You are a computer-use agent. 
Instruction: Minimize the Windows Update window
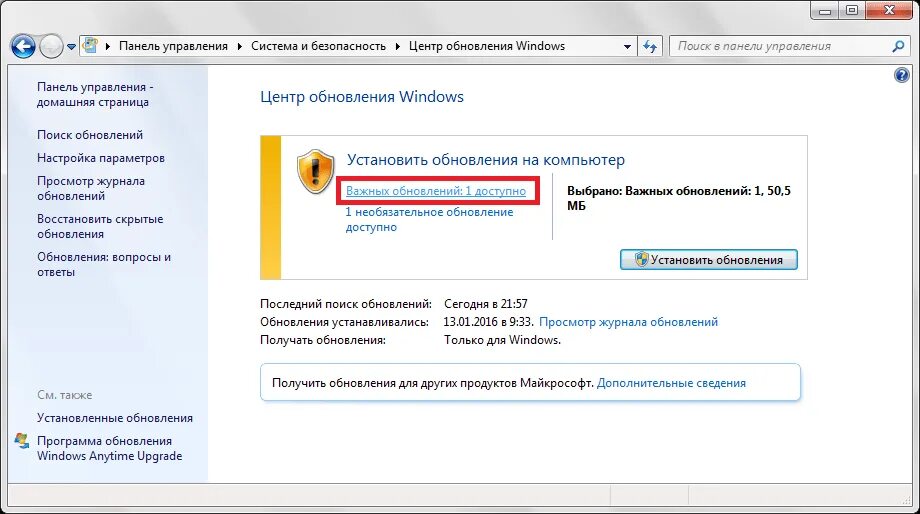pos(825,10)
